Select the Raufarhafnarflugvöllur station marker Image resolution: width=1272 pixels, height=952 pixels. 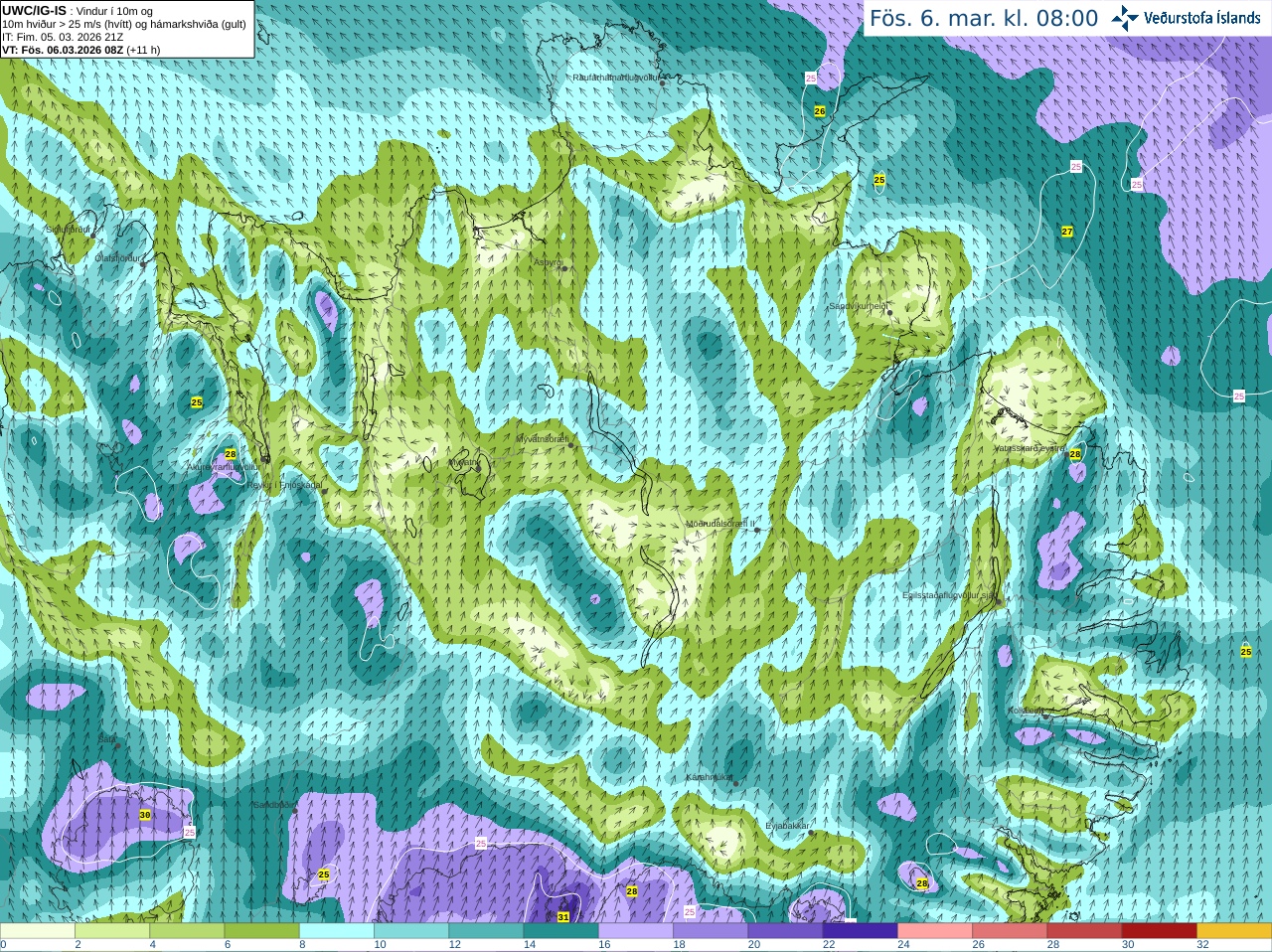[x=662, y=82]
